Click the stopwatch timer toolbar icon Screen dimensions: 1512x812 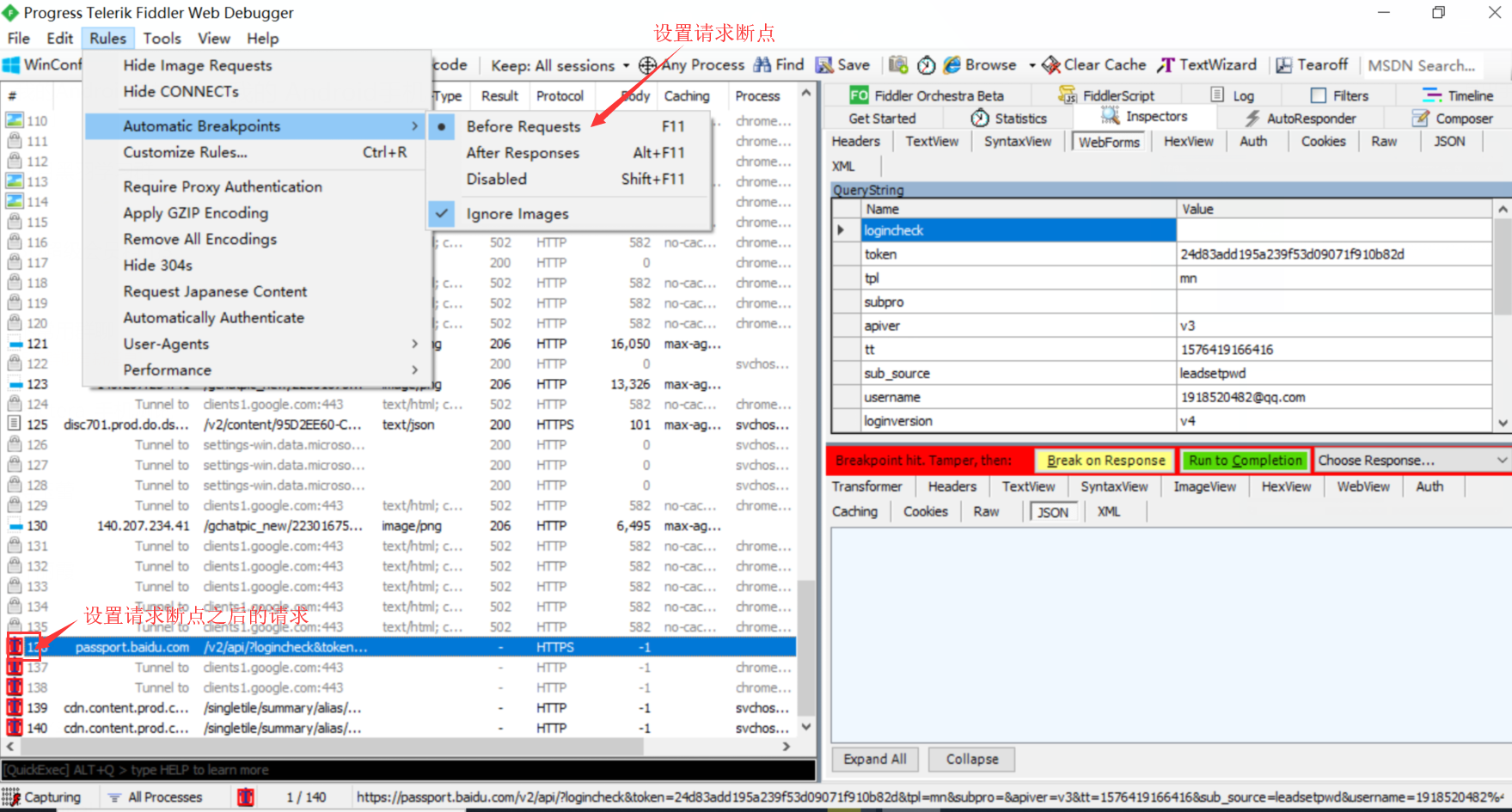[927, 65]
